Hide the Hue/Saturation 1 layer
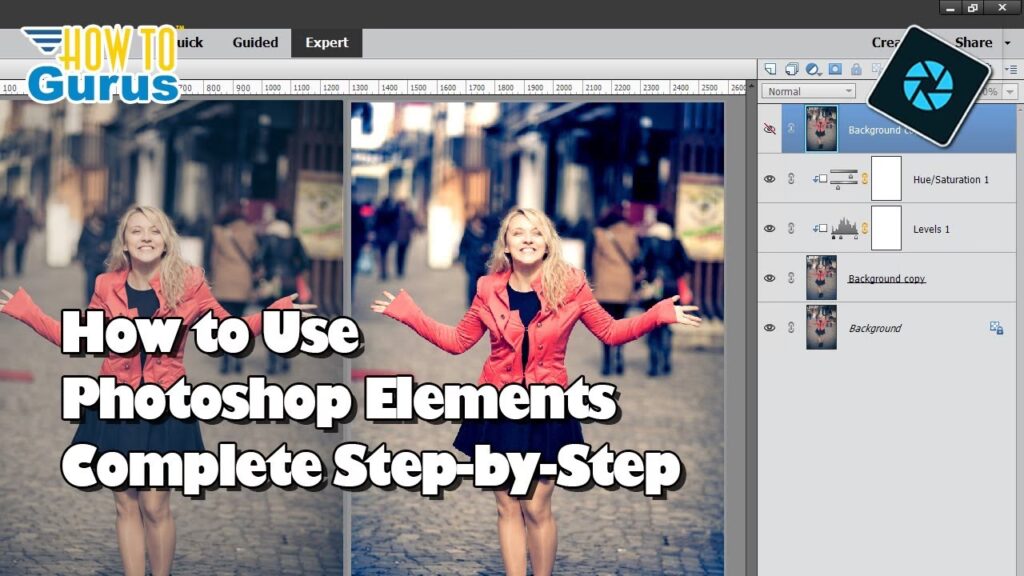This screenshot has width=1024, height=576. [769, 179]
